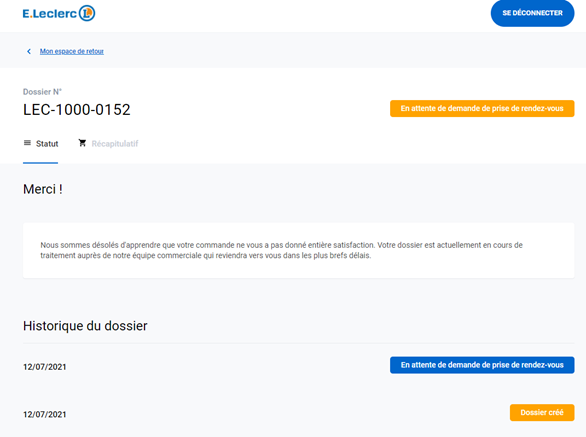Click the Dossier N° label
Screen dimensions: 586x437
click(42, 92)
